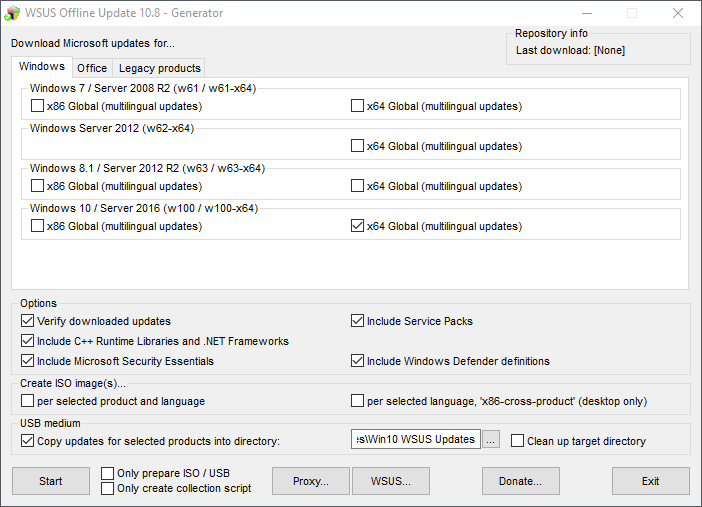This screenshot has height=507, width=702.
Task: Click Windows 8.1 / Server 2012 R2 group label
Action: (x=147, y=168)
